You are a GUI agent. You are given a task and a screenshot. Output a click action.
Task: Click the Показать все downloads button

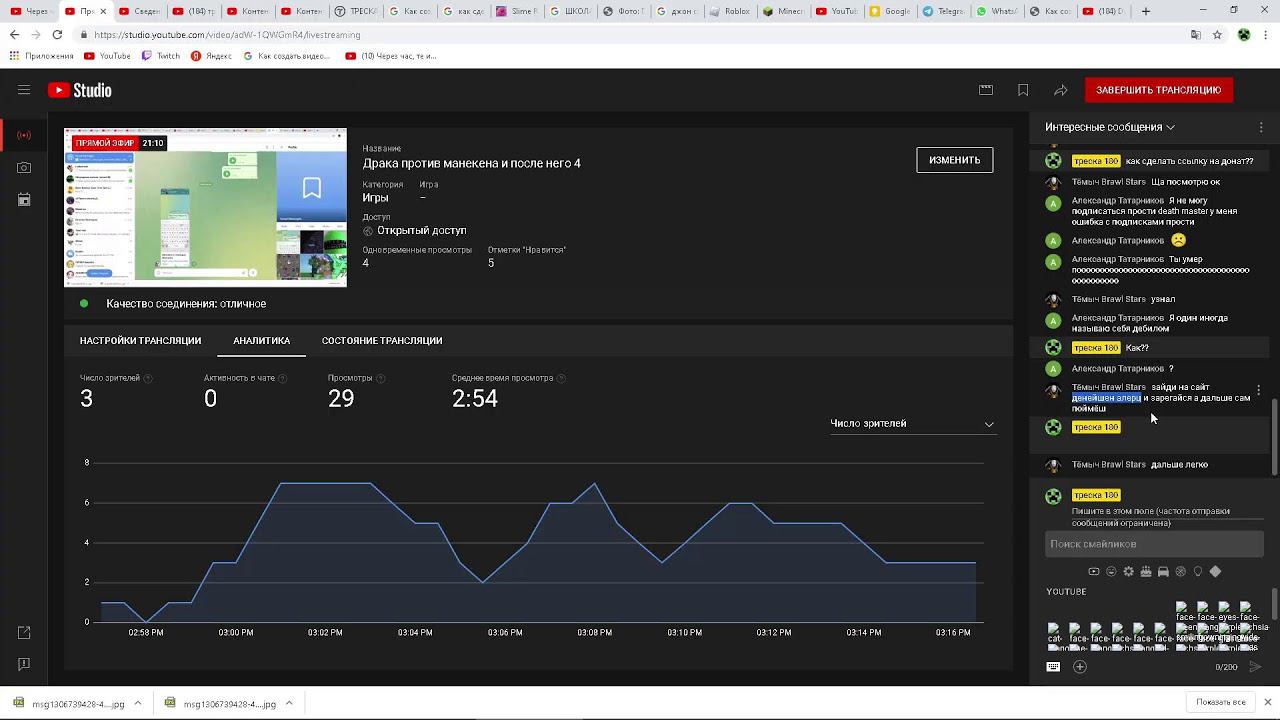pyautogui.click(x=1220, y=702)
